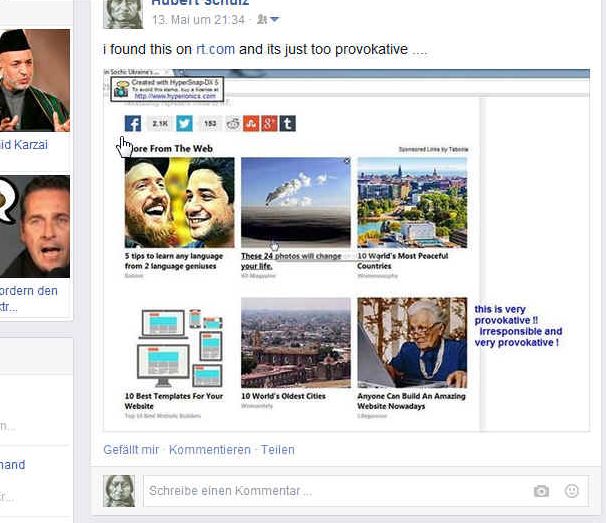Focus the Schreibe einen Kommentar field
This screenshot has height=523, width=606.
(x=366, y=491)
